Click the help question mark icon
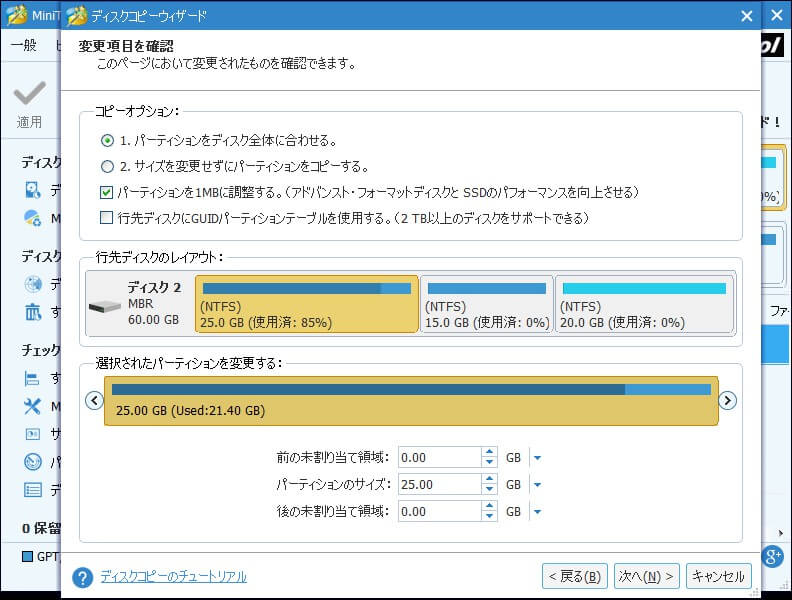Viewport: 792px width, 600px height. tap(82, 577)
